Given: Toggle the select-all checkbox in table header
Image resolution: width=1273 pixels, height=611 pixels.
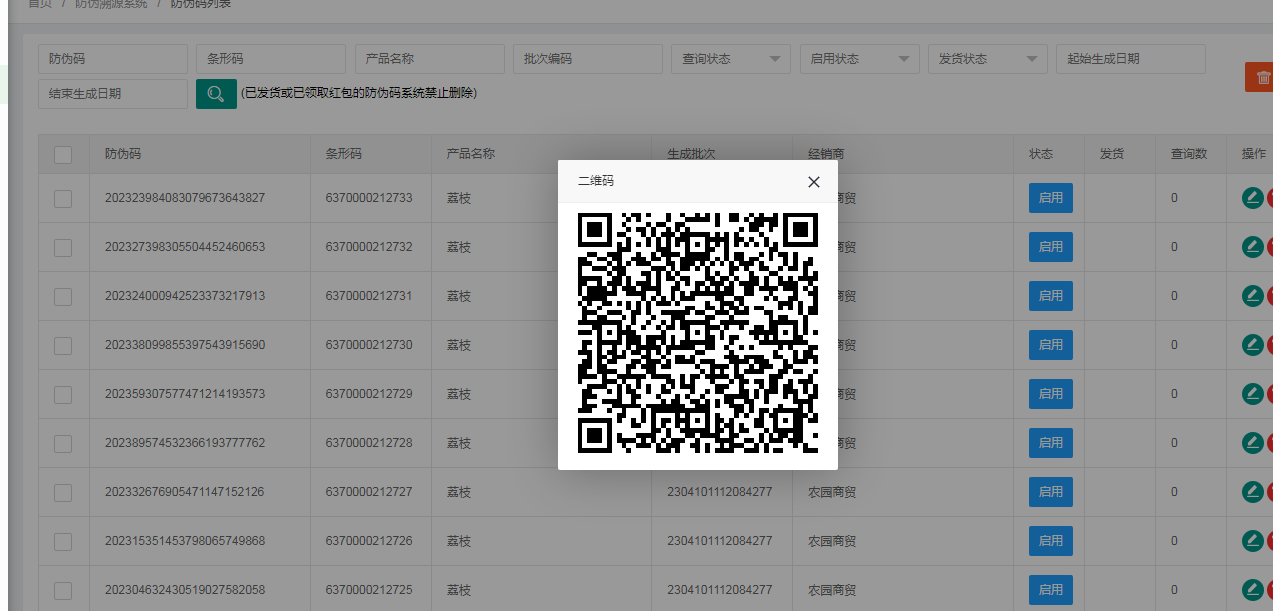Looking at the screenshot, I should (x=63, y=155).
